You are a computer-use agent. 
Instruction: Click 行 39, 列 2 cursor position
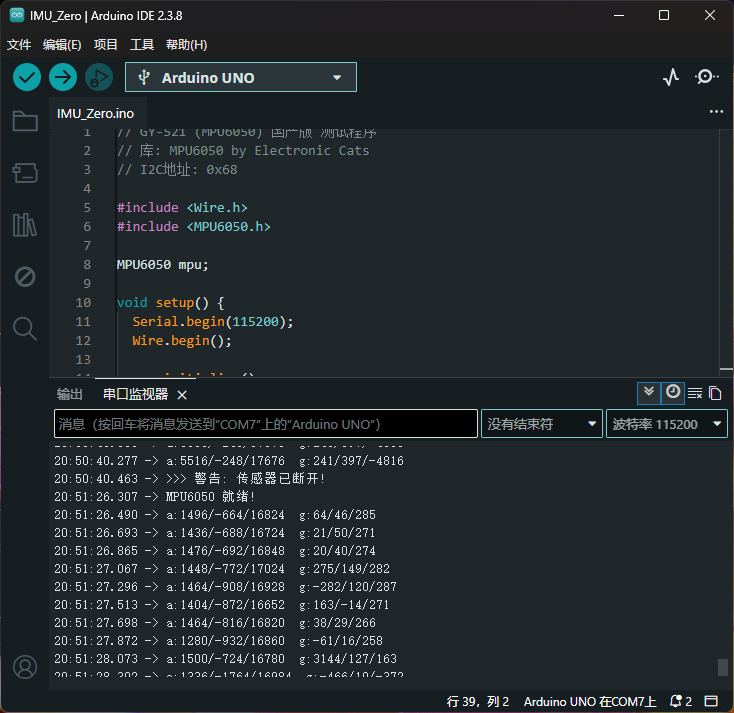(x=477, y=702)
